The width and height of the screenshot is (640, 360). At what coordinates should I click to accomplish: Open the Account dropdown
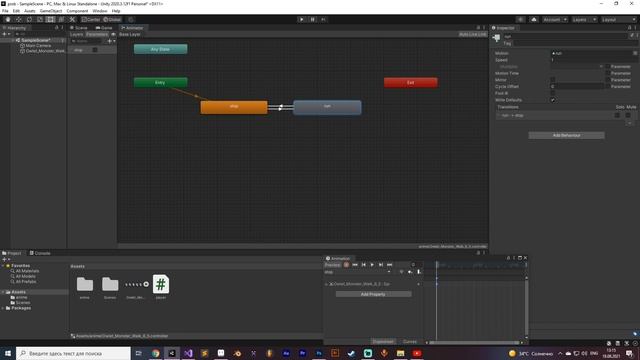[555, 20]
